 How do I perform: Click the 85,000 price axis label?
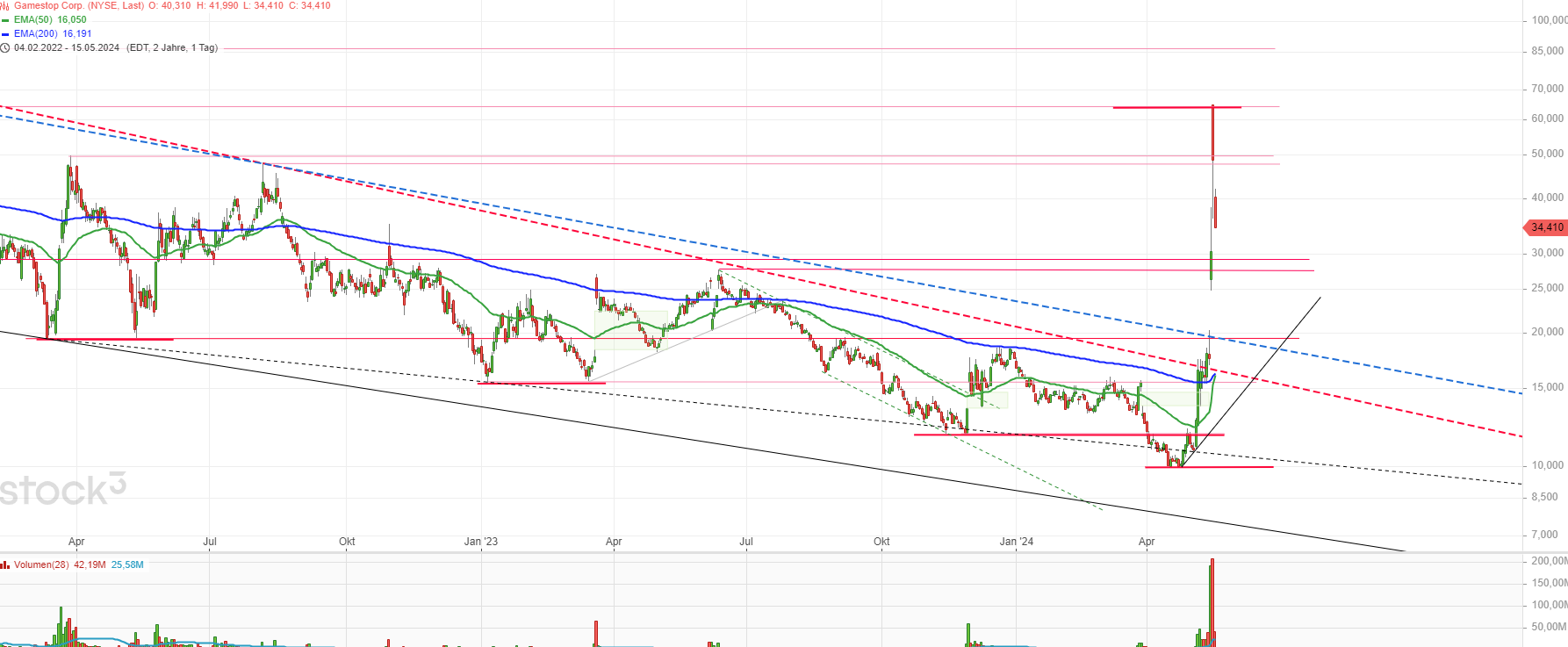coord(1547,51)
